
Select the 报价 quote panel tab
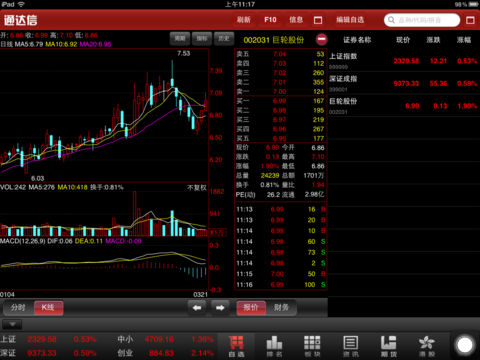click(251, 307)
